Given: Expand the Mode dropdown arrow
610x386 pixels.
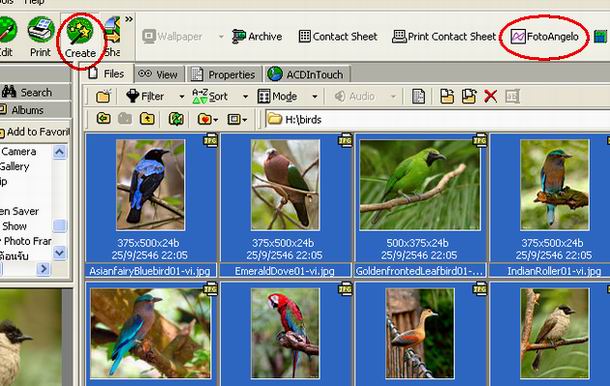Looking at the screenshot, I should pyautogui.click(x=315, y=96).
